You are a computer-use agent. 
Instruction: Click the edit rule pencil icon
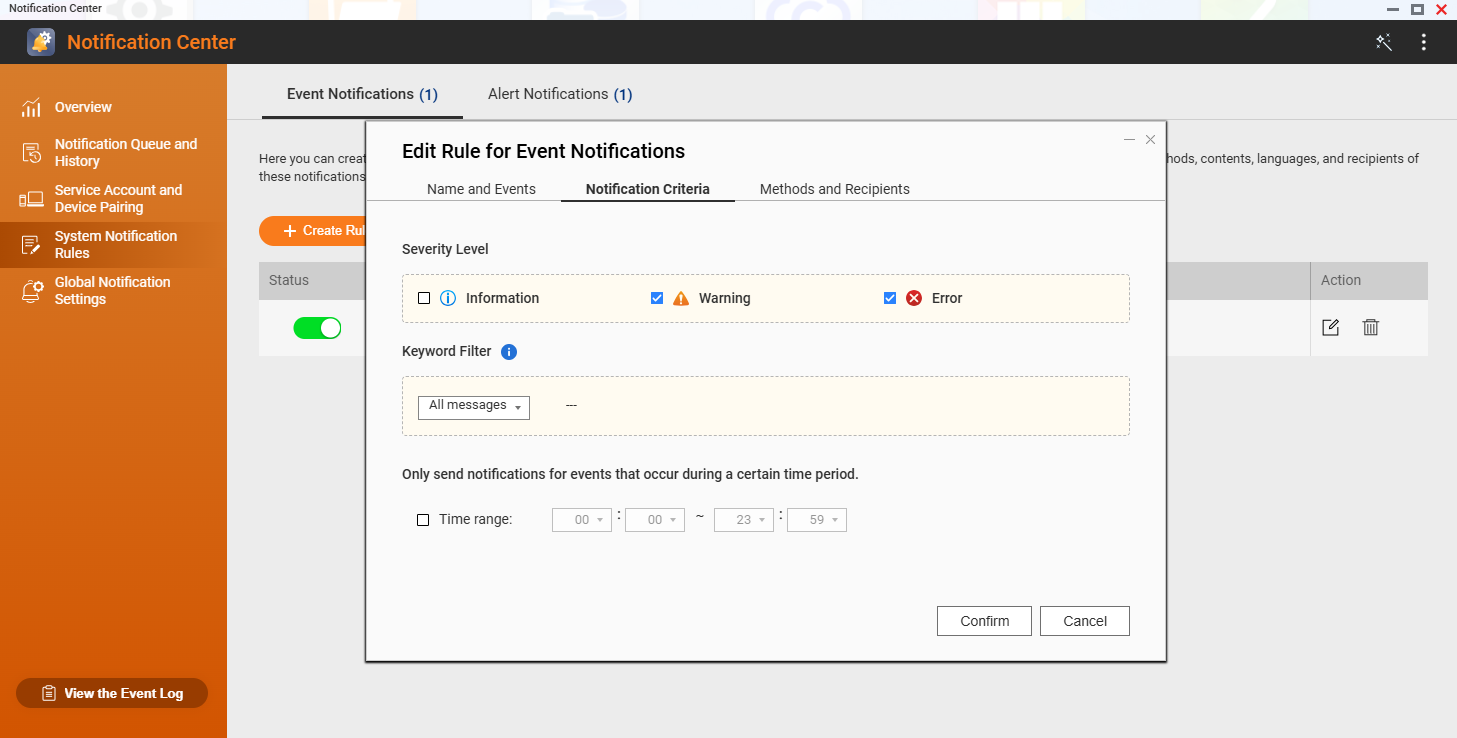(x=1330, y=328)
